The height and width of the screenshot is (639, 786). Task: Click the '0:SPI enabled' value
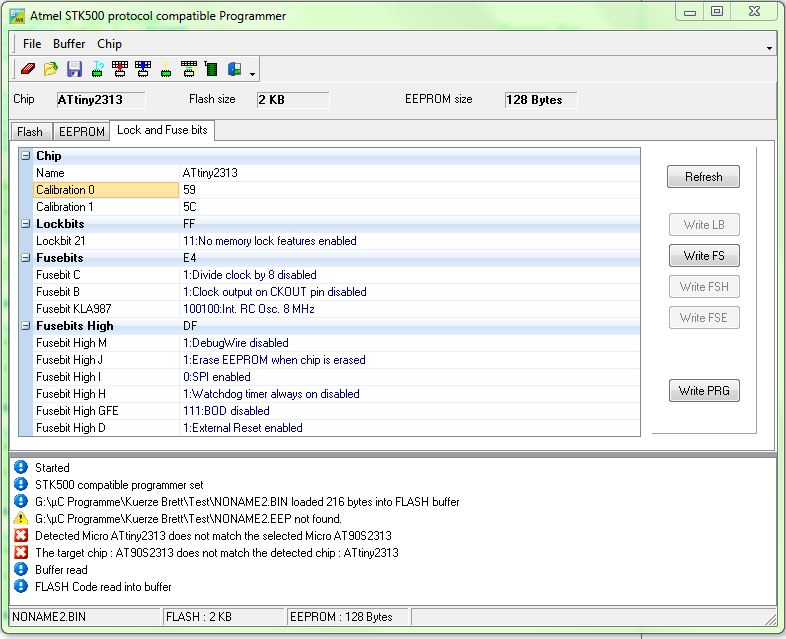click(x=217, y=377)
